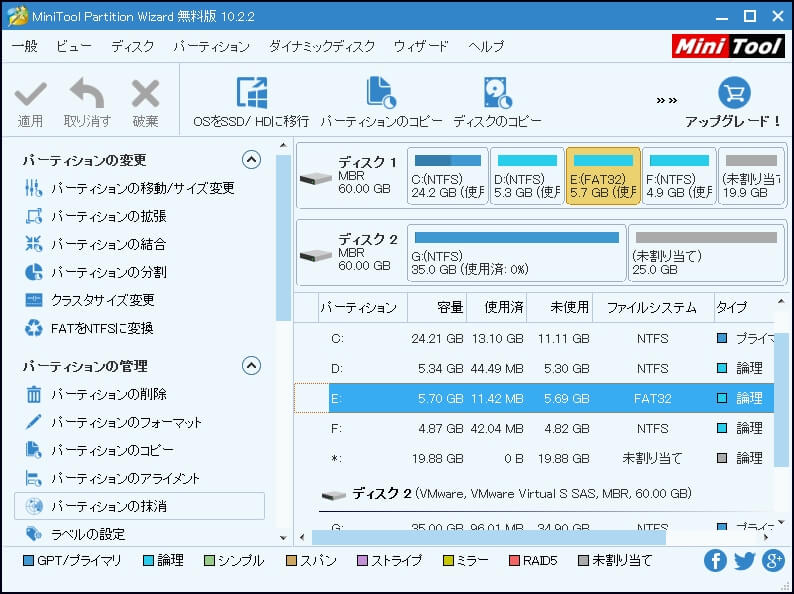Select ラベルの設定 action

(x=75, y=534)
